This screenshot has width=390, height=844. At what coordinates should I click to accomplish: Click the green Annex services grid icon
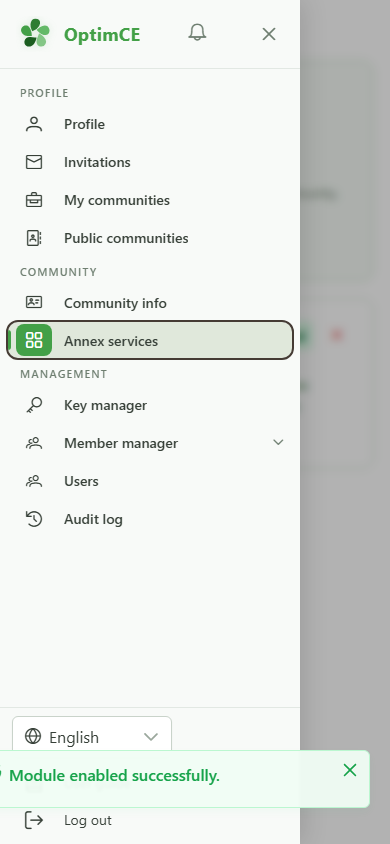[x=34, y=340]
